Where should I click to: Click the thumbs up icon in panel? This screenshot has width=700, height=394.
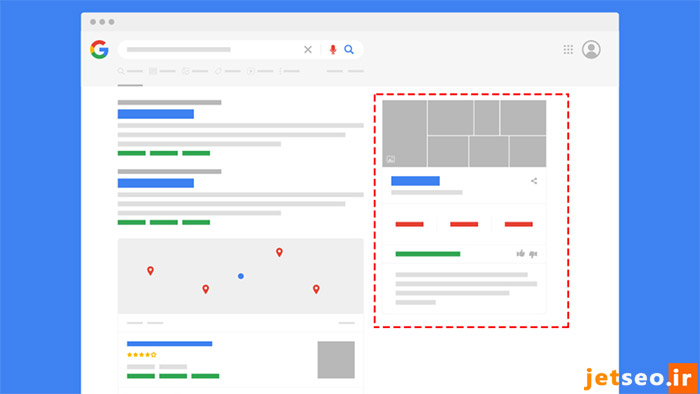[x=521, y=253]
